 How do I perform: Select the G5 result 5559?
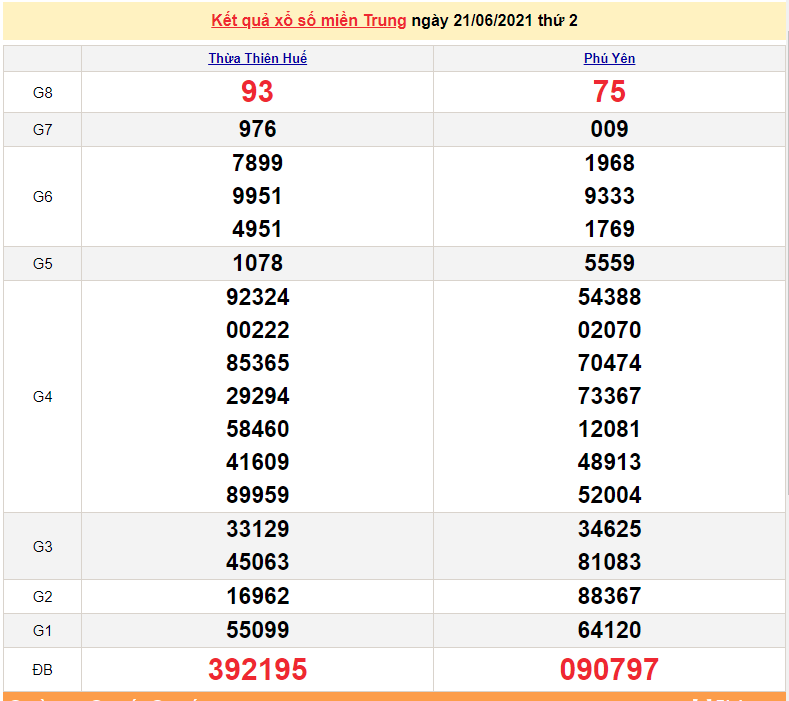coord(609,263)
